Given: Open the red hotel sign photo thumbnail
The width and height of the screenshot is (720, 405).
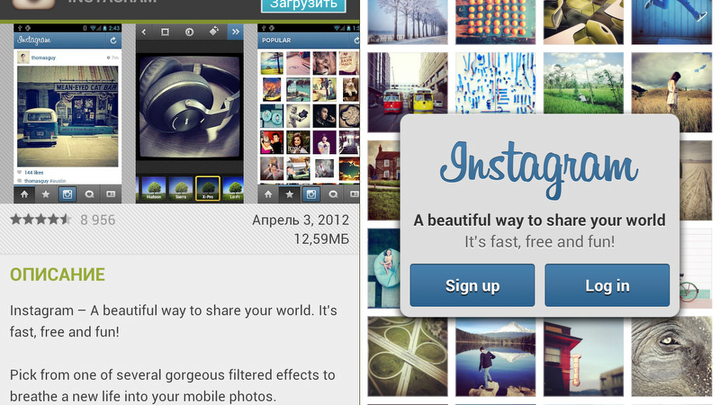Looking at the screenshot, I should [584, 357].
